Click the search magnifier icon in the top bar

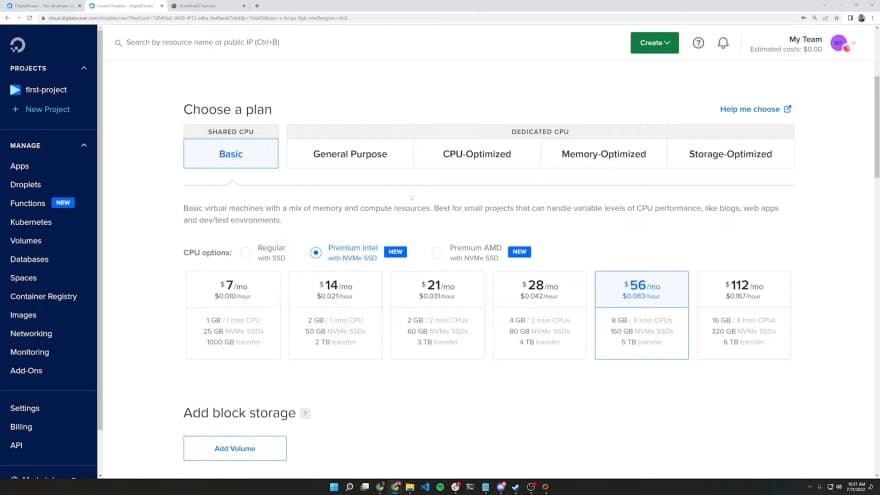(118, 43)
